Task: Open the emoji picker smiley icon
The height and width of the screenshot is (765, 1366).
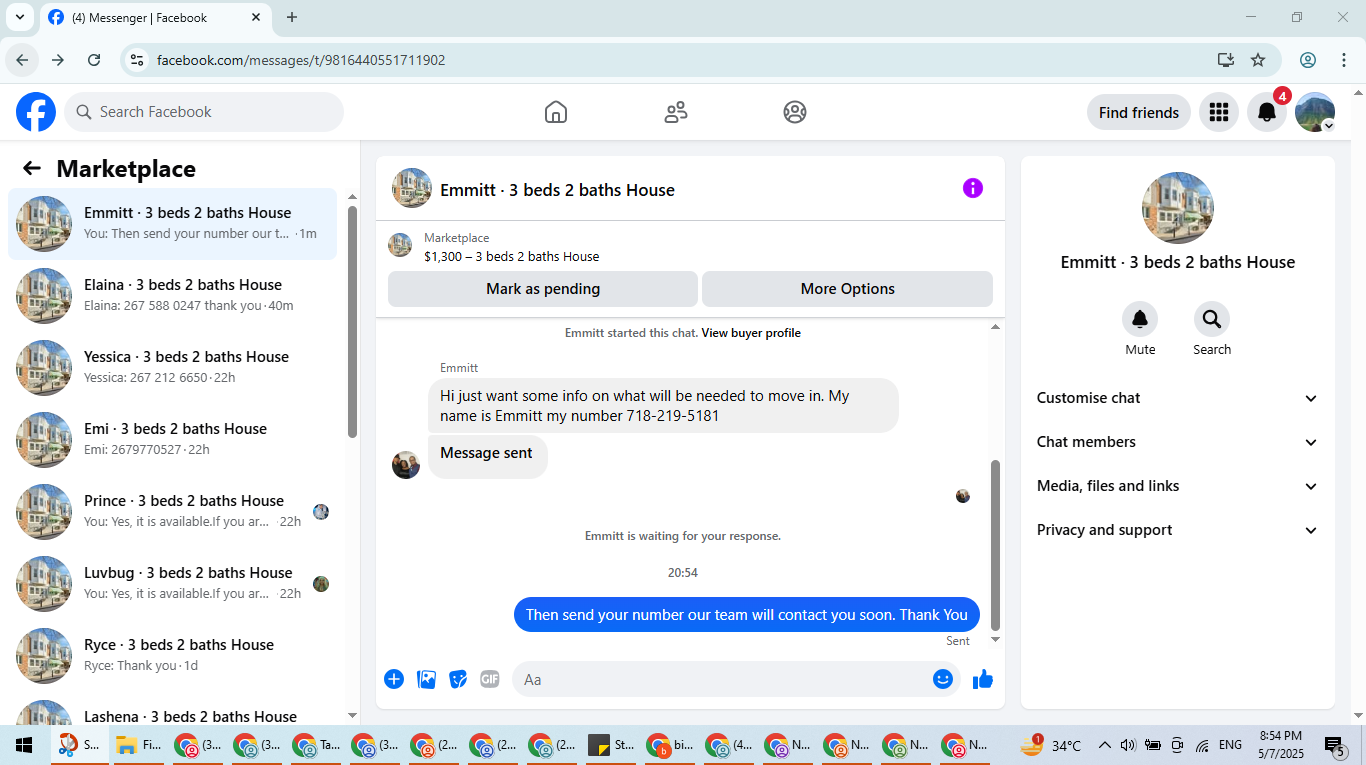Action: tap(943, 679)
